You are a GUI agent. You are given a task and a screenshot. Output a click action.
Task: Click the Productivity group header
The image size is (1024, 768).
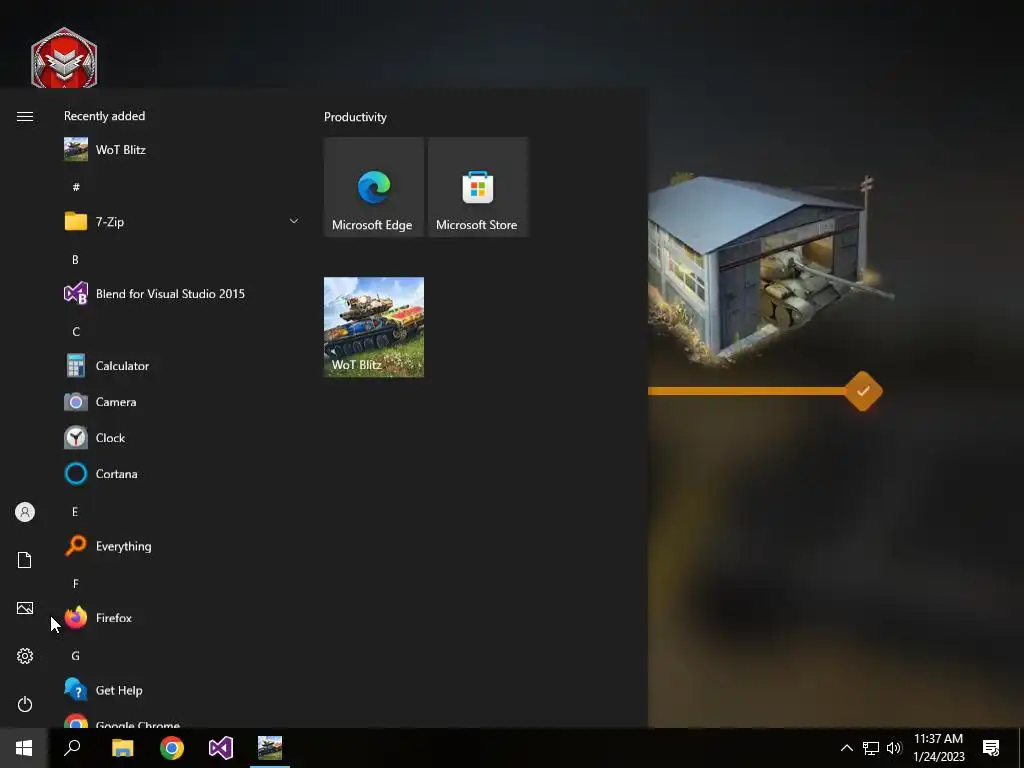click(x=355, y=117)
